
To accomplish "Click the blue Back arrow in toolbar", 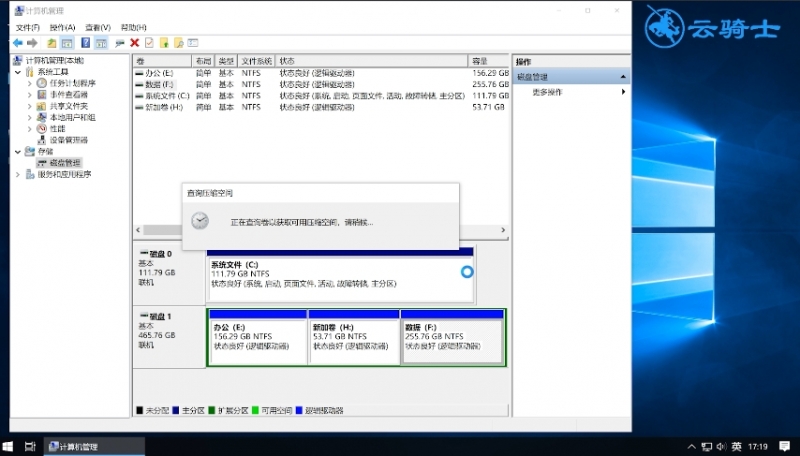I will click(18, 43).
